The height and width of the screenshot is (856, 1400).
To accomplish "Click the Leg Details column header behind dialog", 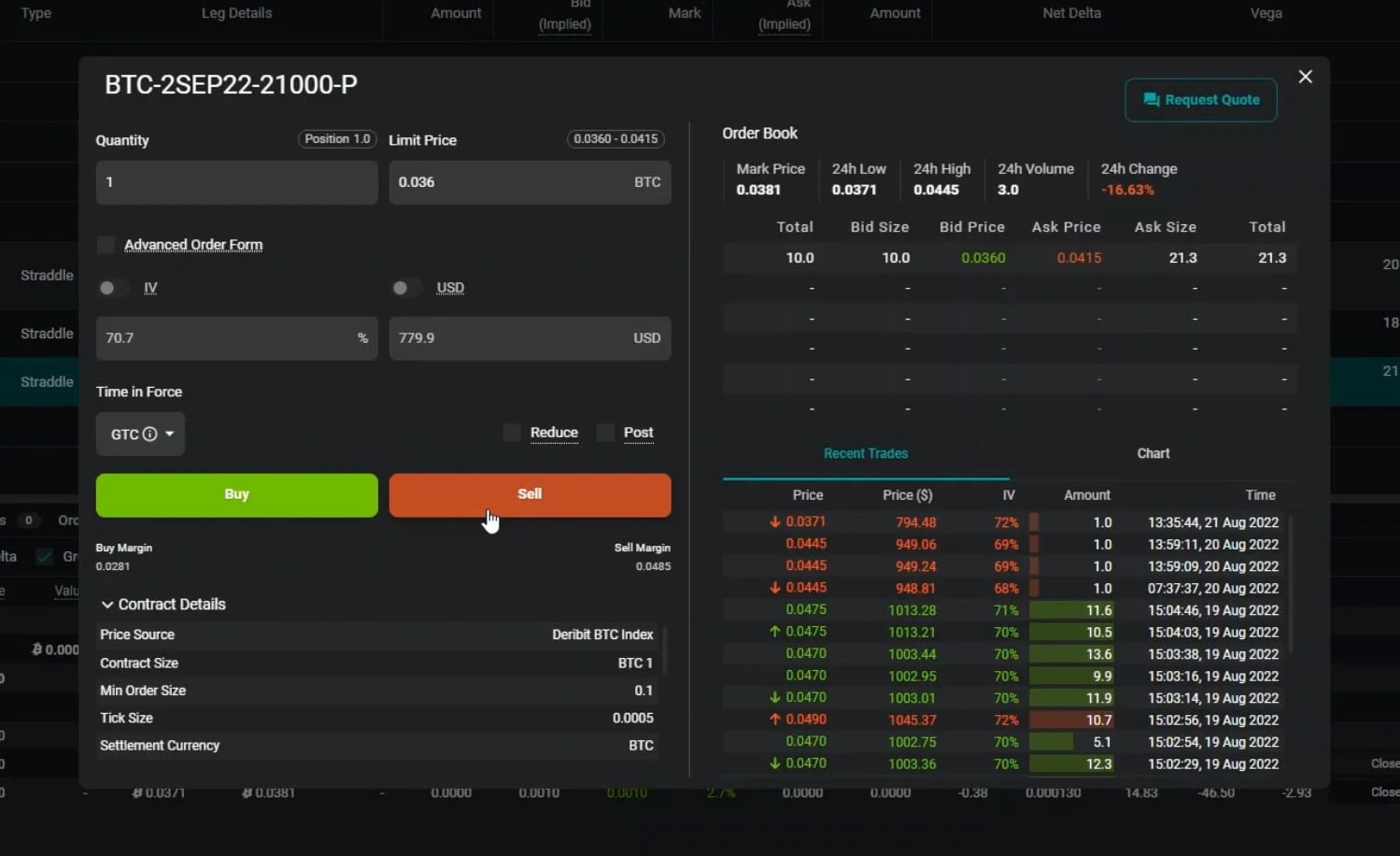I will coord(236,13).
